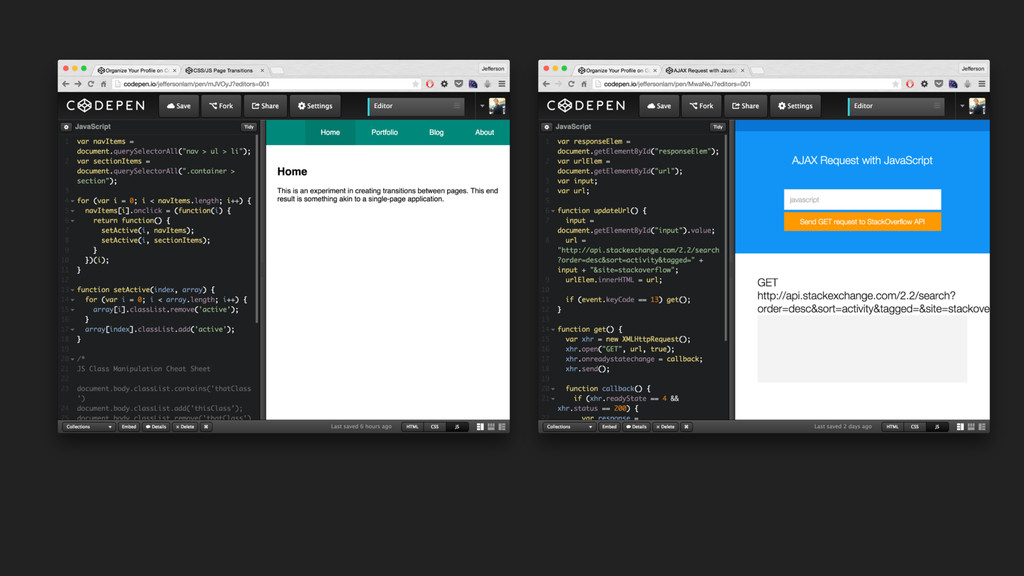
Task: Open the Chrome hamburger menu in the AJAX Request window
Action: pyautogui.click(x=982, y=84)
